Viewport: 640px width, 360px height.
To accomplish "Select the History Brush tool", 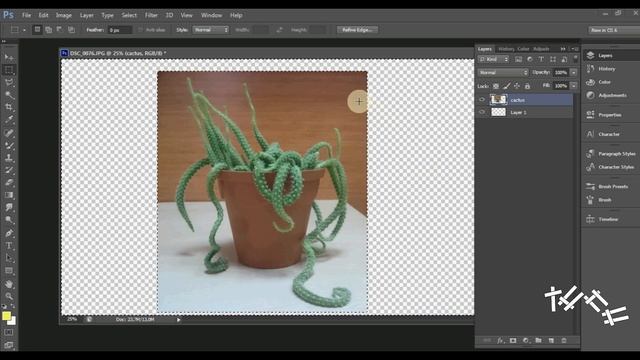I will tap(9, 170).
